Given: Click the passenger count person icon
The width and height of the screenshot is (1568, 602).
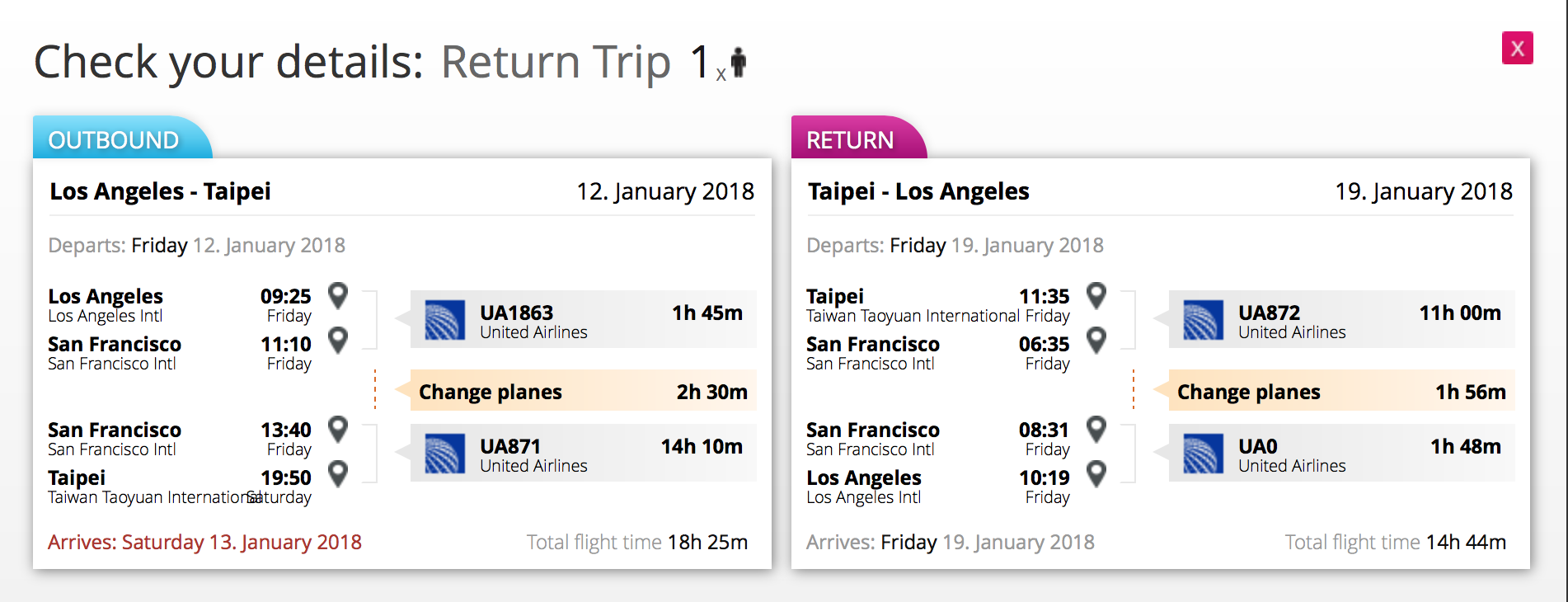Looking at the screenshot, I should pyautogui.click(x=739, y=63).
